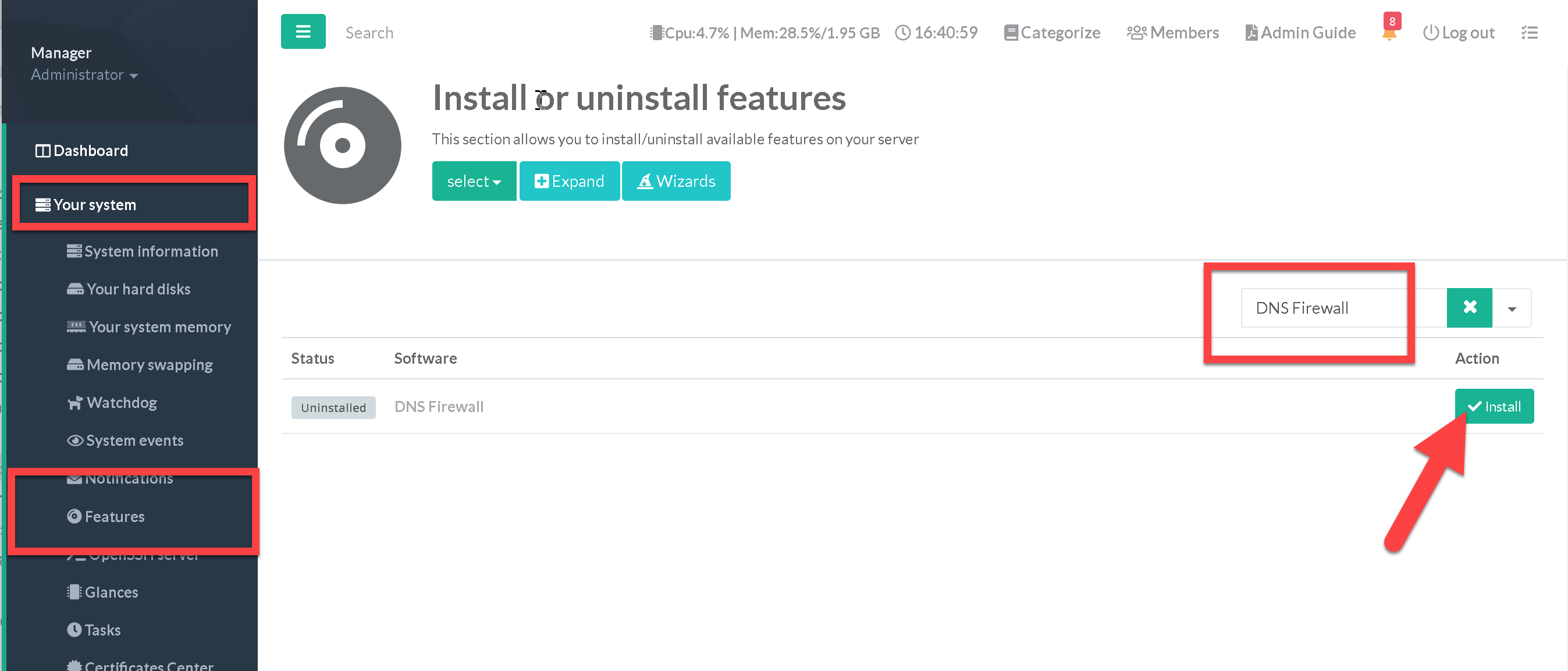1568x671 pixels.
Task: Open the select dropdown button
Action: 474,181
